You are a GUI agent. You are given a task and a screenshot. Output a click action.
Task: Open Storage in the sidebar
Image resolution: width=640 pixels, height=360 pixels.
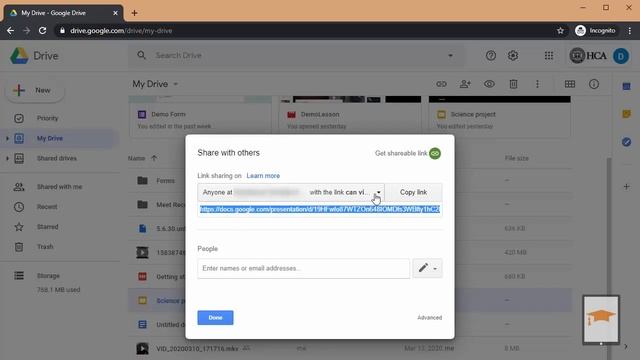pyautogui.click(x=48, y=276)
